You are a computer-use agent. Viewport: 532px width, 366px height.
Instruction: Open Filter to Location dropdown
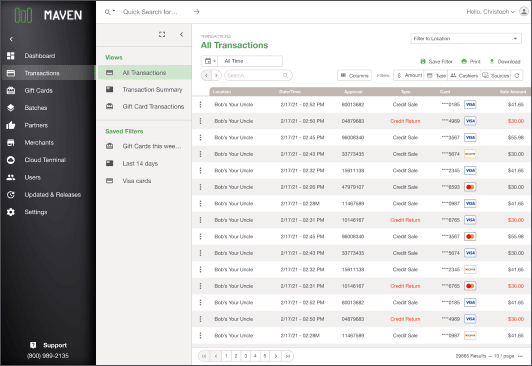coord(466,38)
